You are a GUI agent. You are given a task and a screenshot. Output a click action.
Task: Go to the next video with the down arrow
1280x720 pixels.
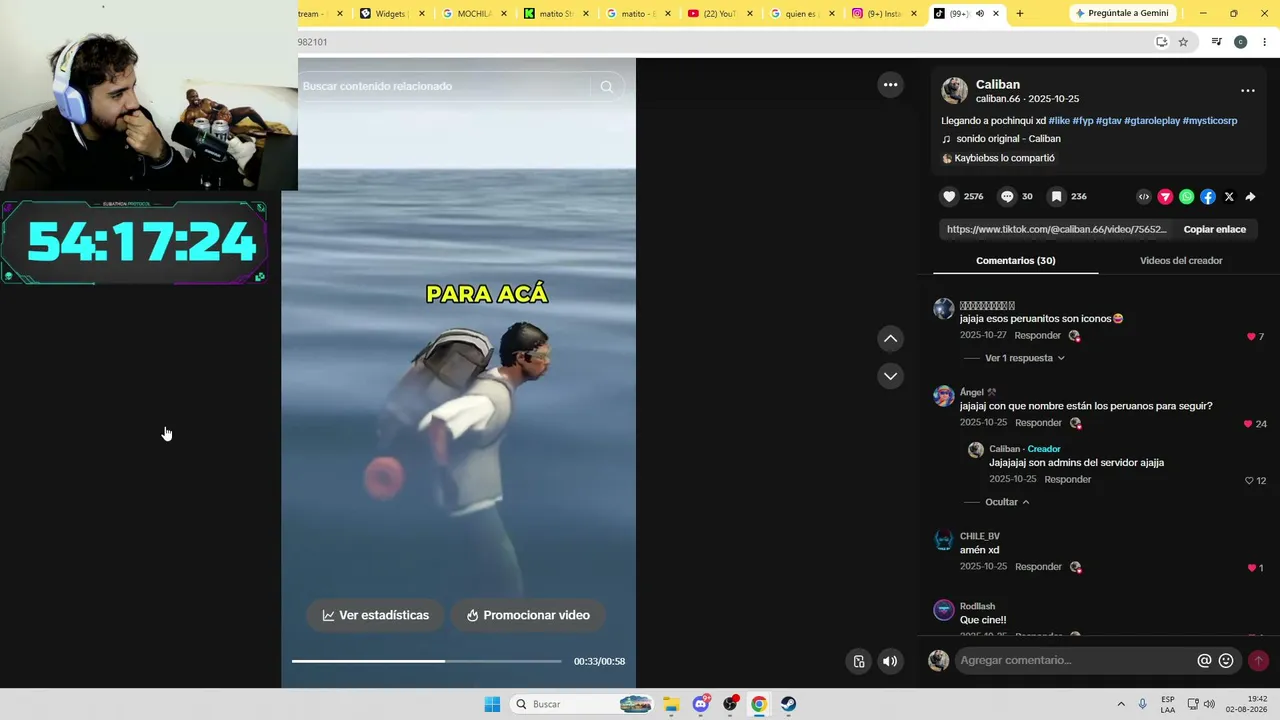890,376
